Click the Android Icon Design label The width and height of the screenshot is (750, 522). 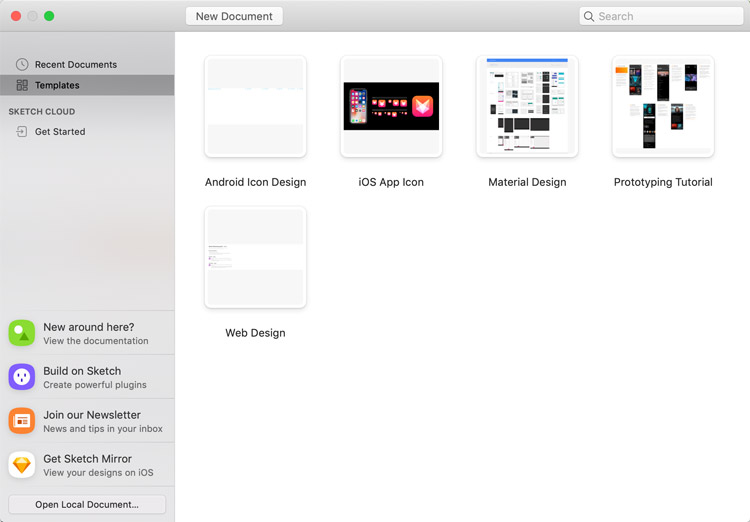click(x=255, y=182)
